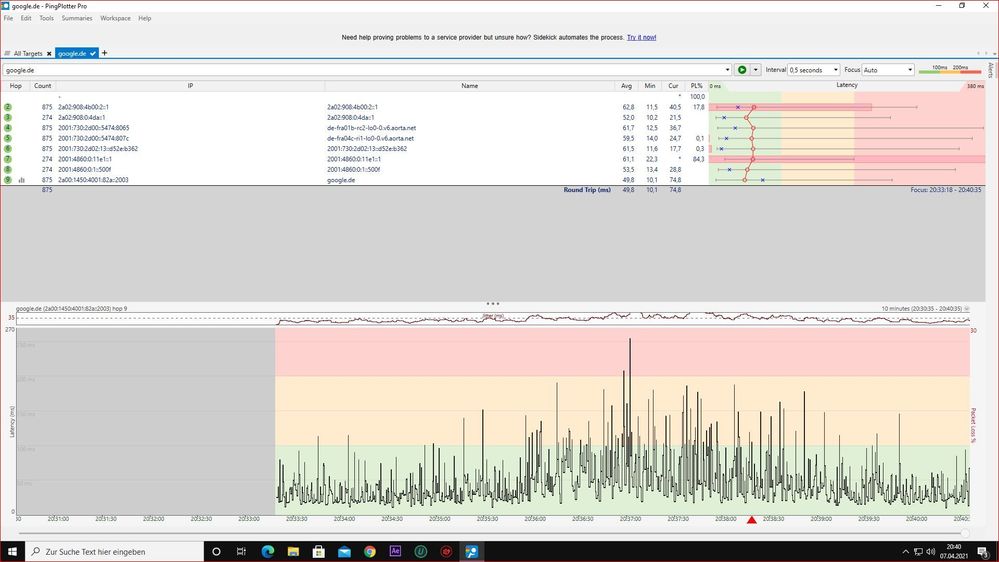Add a new target tab with plus

[x=105, y=53]
